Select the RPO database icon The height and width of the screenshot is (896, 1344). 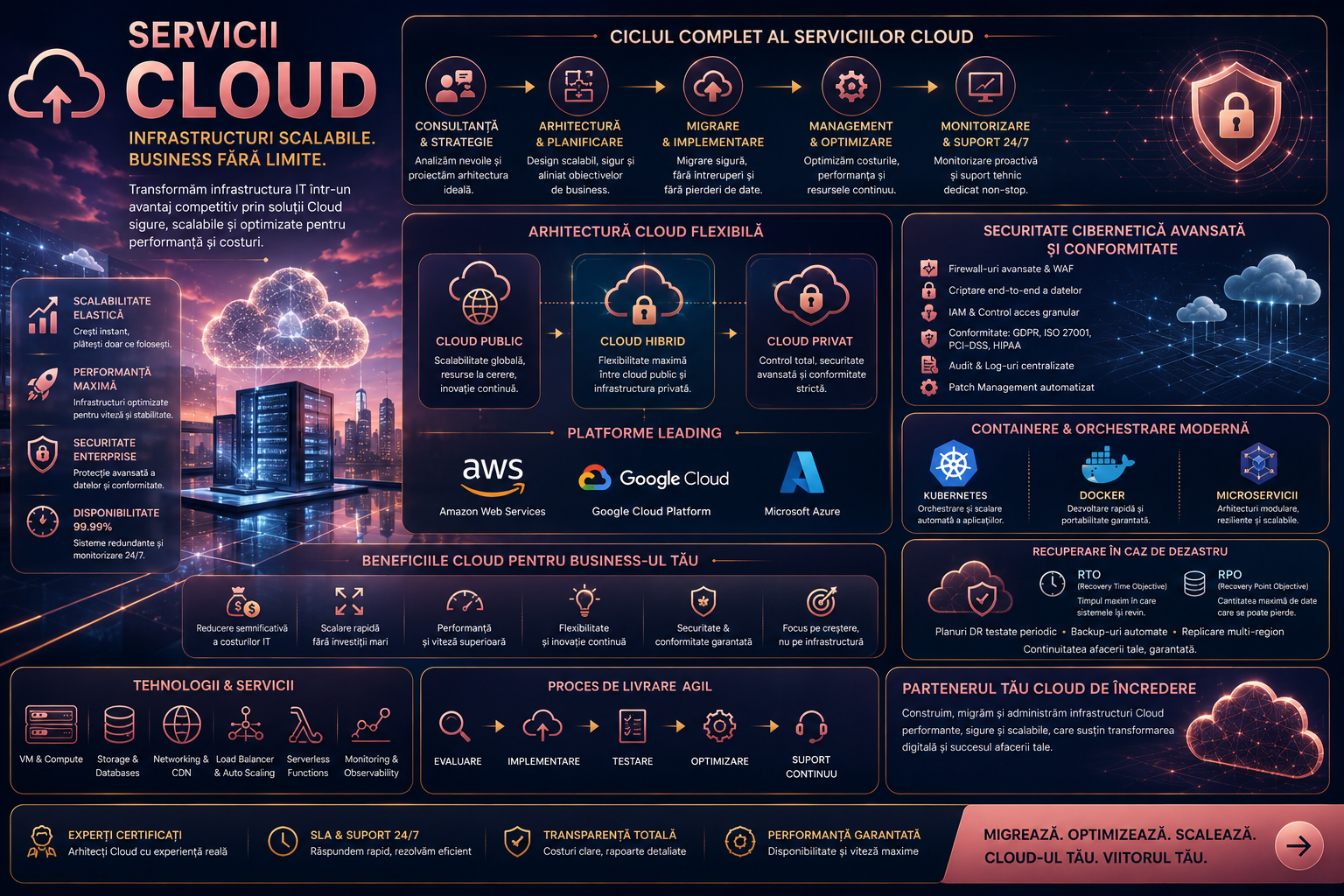tap(1194, 584)
